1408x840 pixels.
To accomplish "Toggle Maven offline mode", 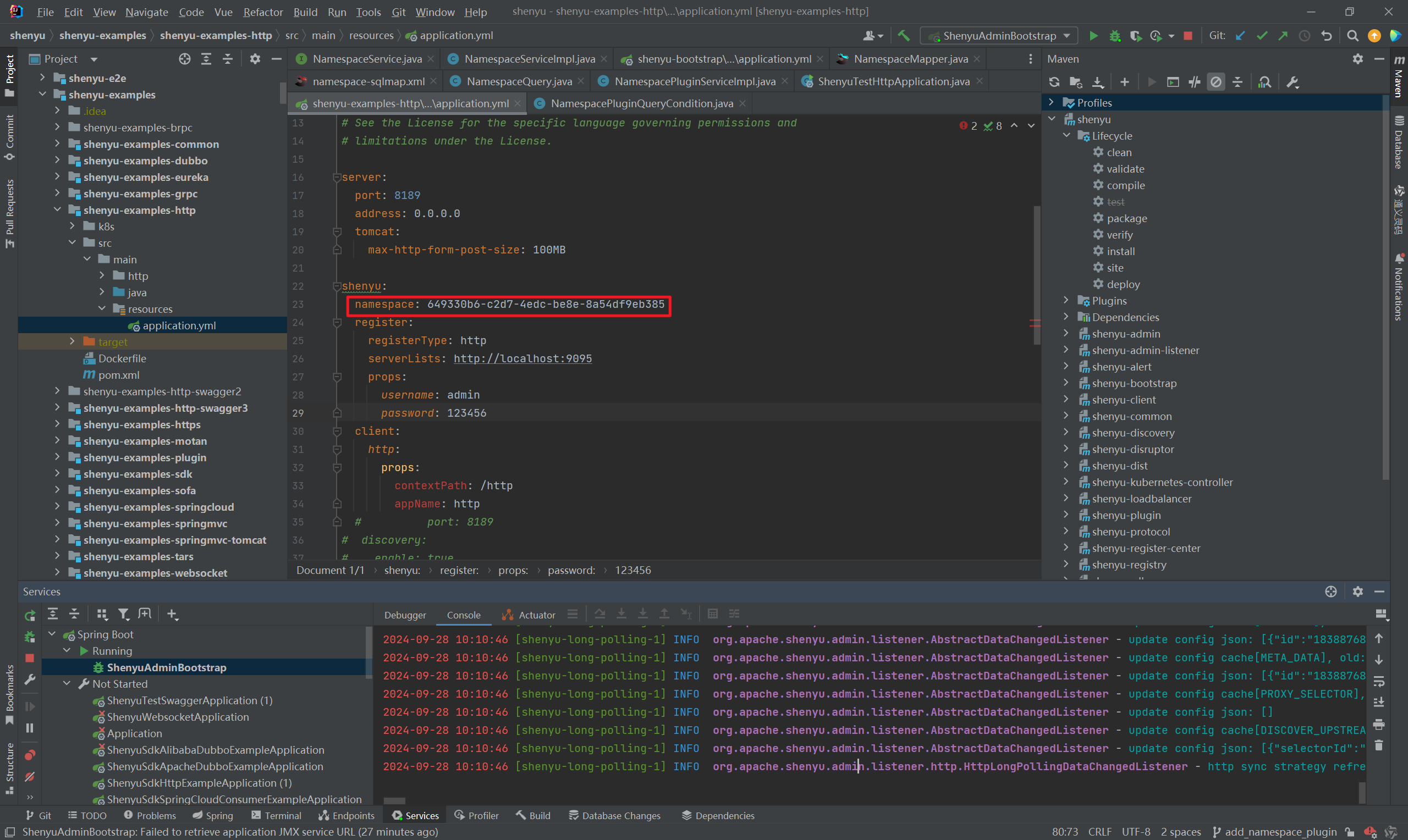I will 1194,82.
